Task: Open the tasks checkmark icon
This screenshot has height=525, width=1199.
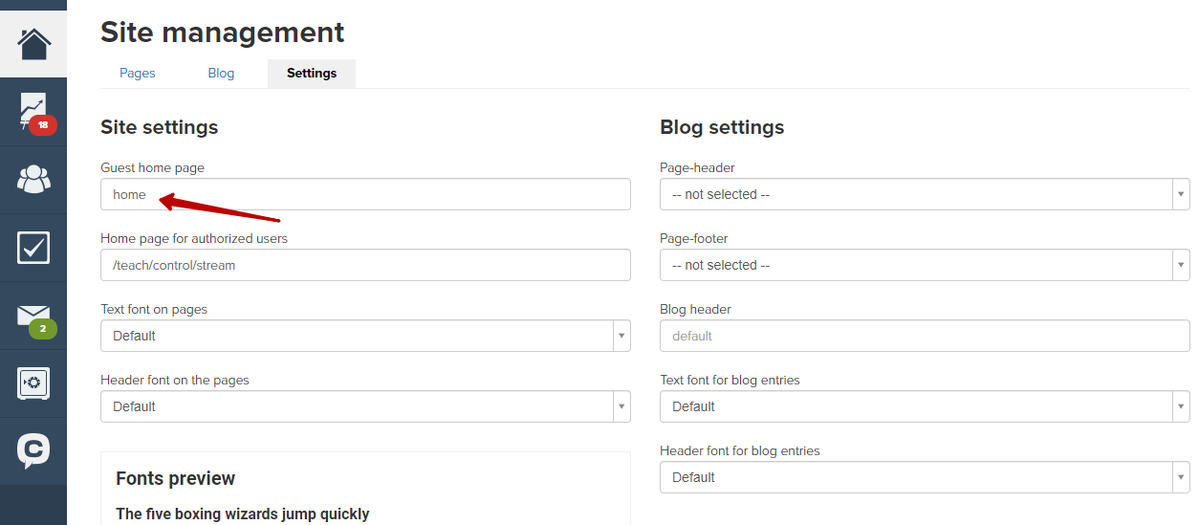Action: click(34, 247)
